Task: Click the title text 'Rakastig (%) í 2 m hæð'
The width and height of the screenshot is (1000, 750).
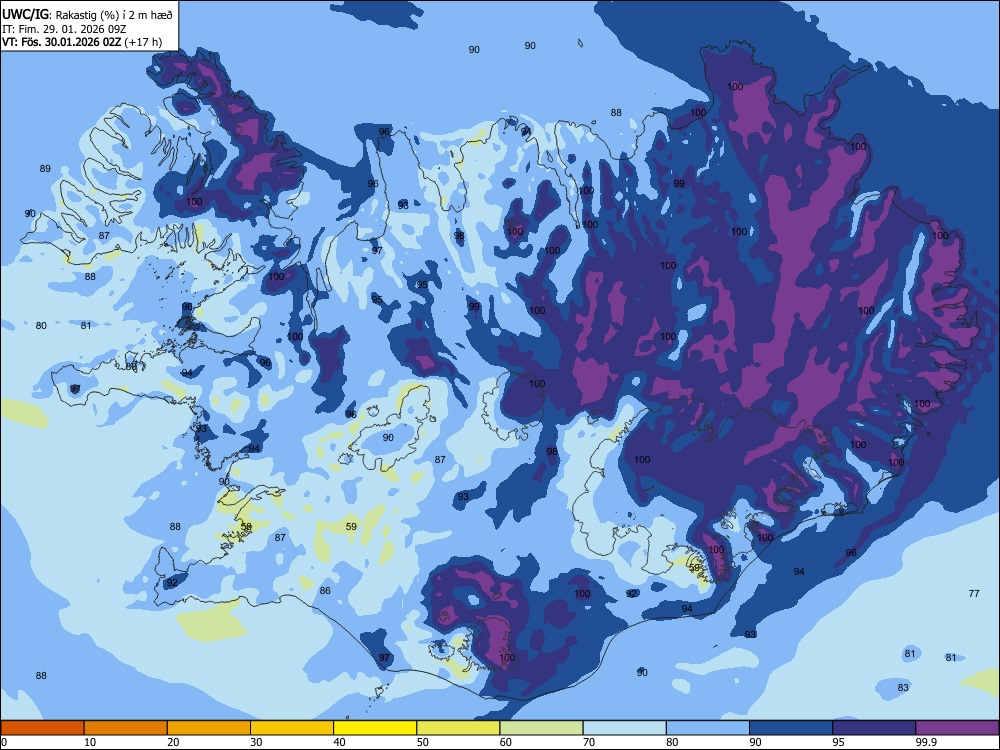Action: click(114, 15)
